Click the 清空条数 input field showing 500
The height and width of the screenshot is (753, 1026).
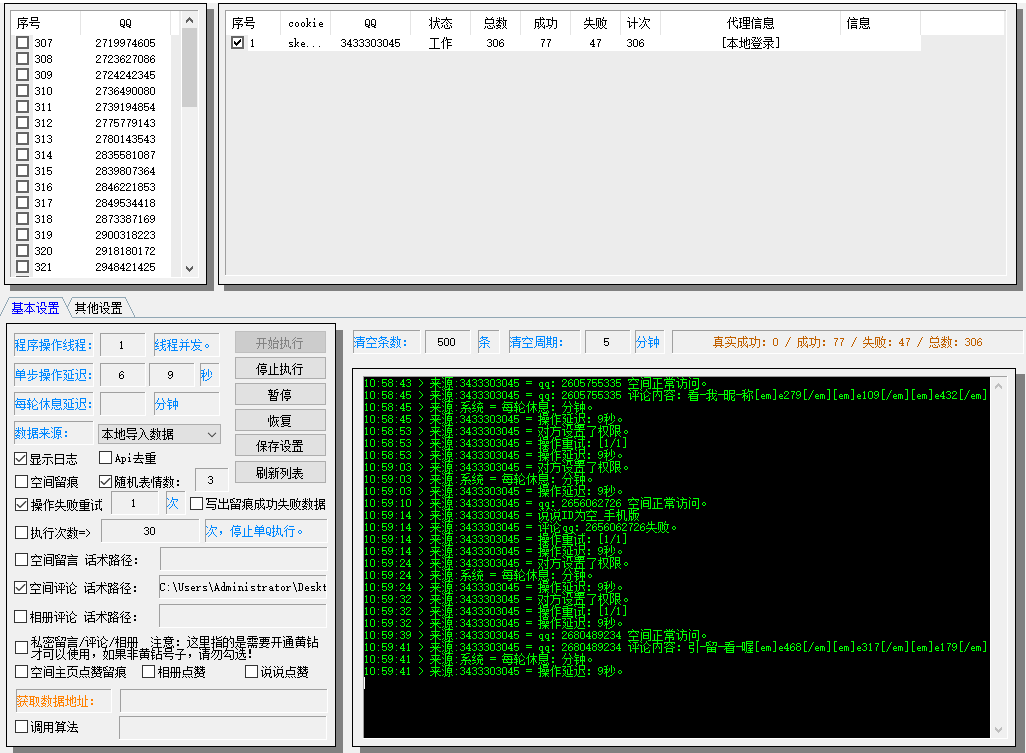[447, 342]
